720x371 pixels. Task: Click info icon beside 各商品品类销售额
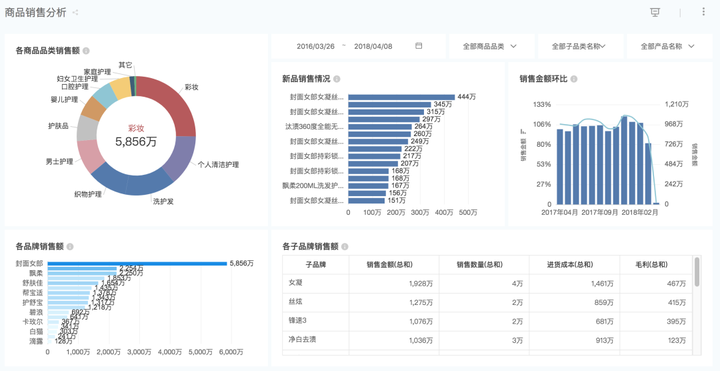[86, 51]
